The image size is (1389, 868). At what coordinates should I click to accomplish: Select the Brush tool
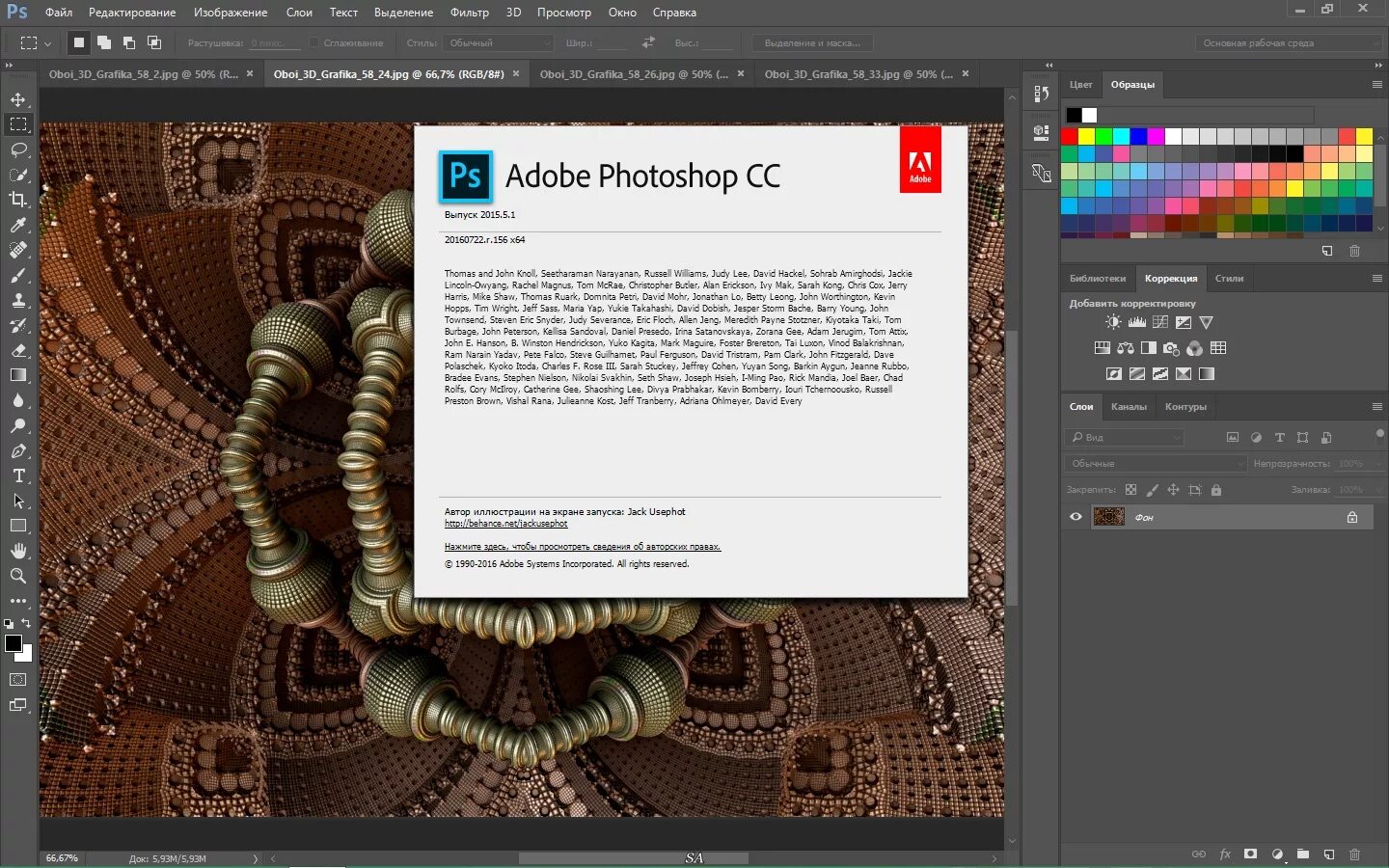[18, 275]
